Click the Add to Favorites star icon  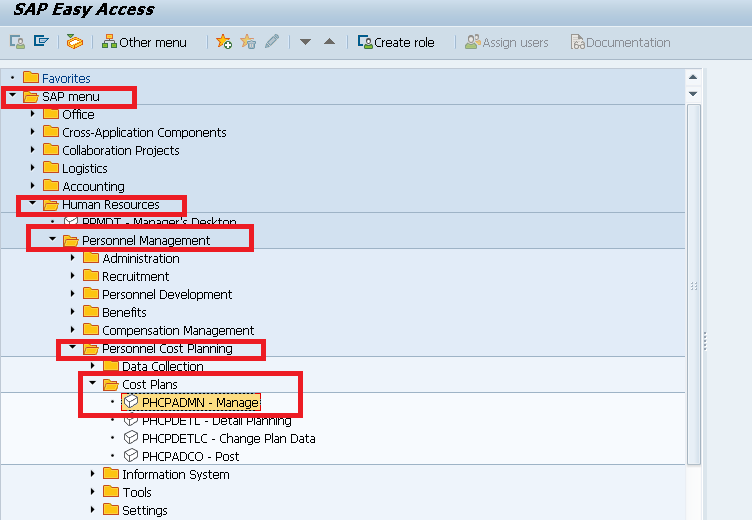[224, 42]
